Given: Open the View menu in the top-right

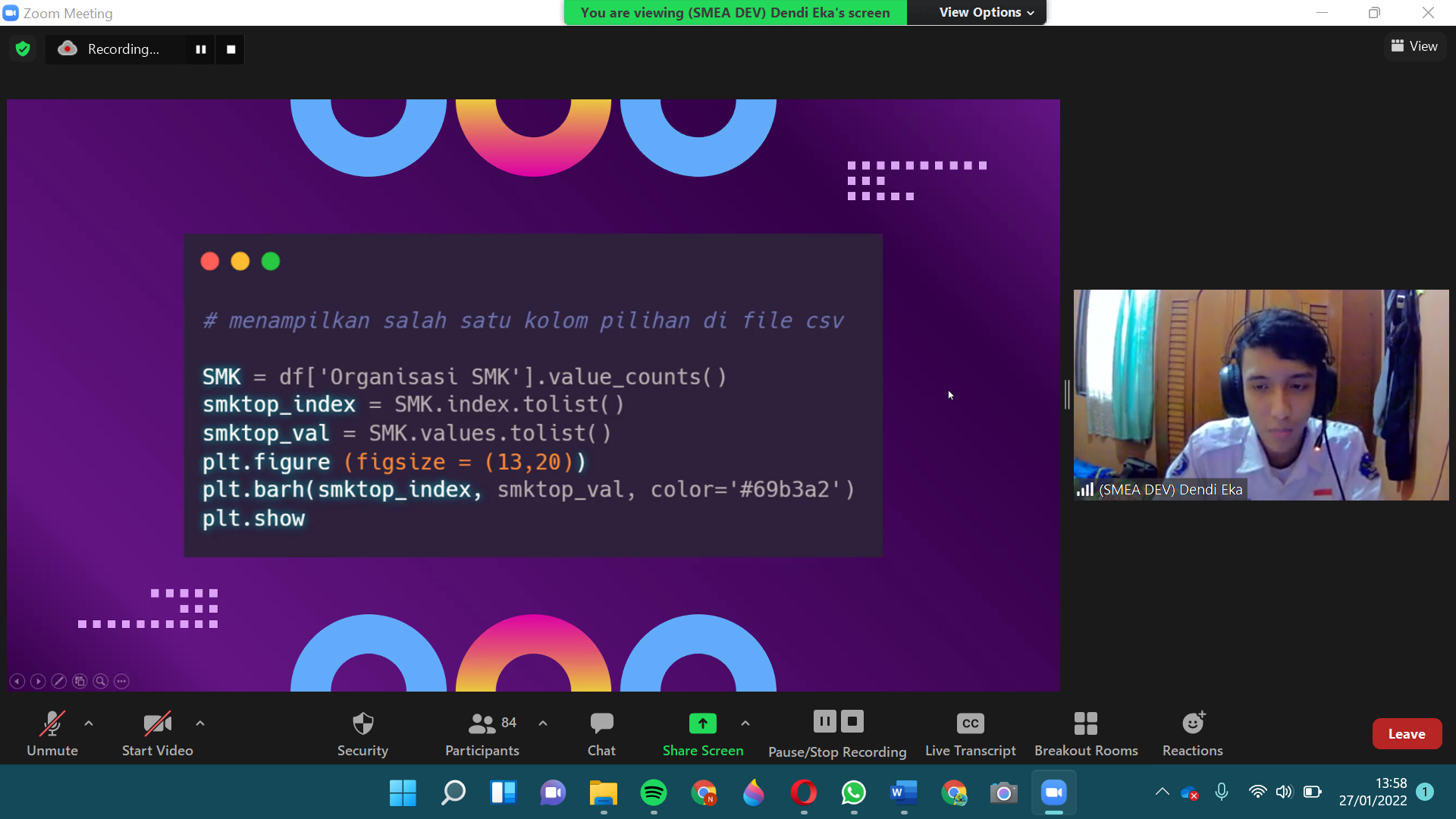Looking at the screenshot, I should pyautogui.click(x=1414, y=45).
